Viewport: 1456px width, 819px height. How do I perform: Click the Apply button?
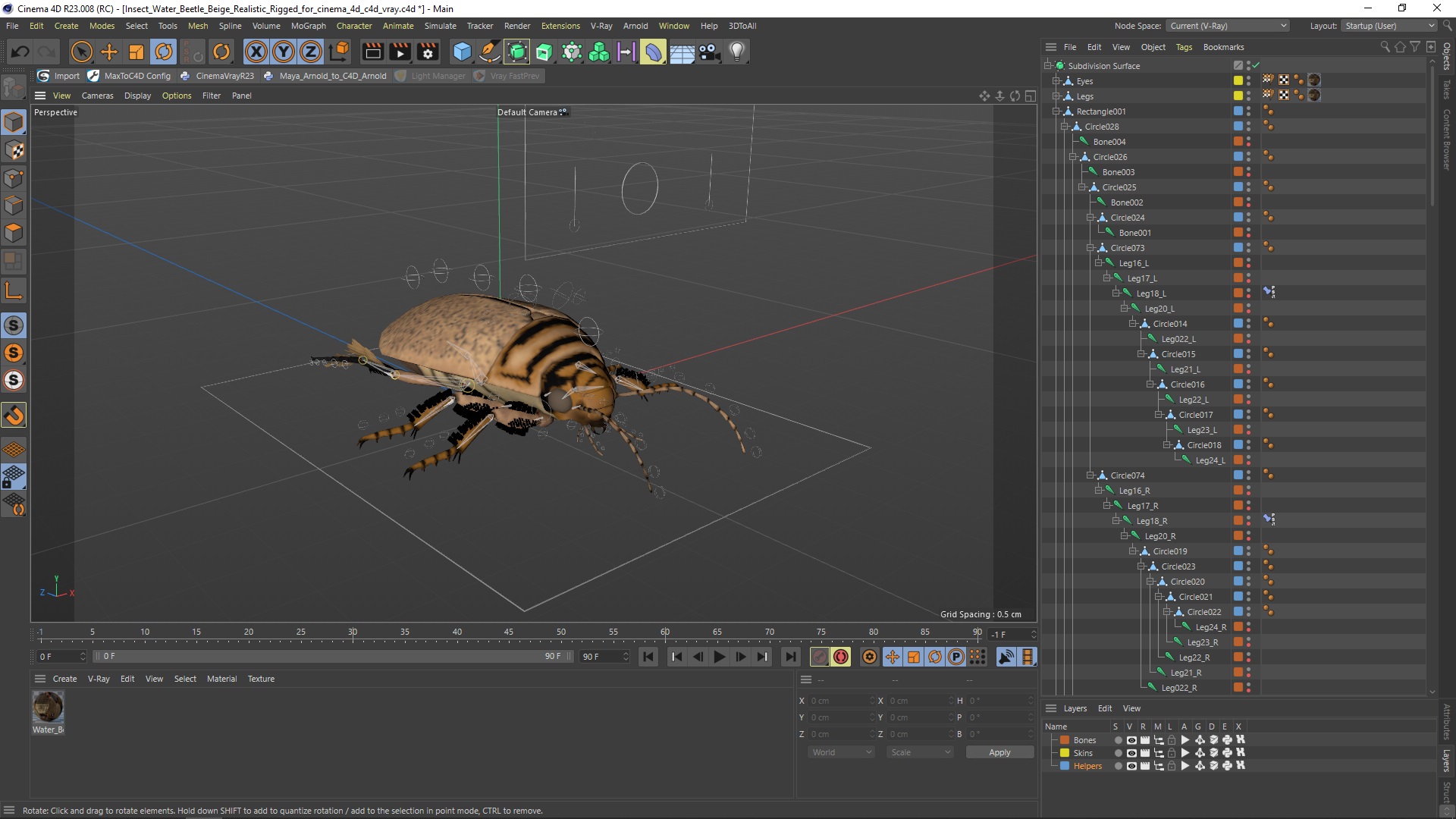(999, 752)
